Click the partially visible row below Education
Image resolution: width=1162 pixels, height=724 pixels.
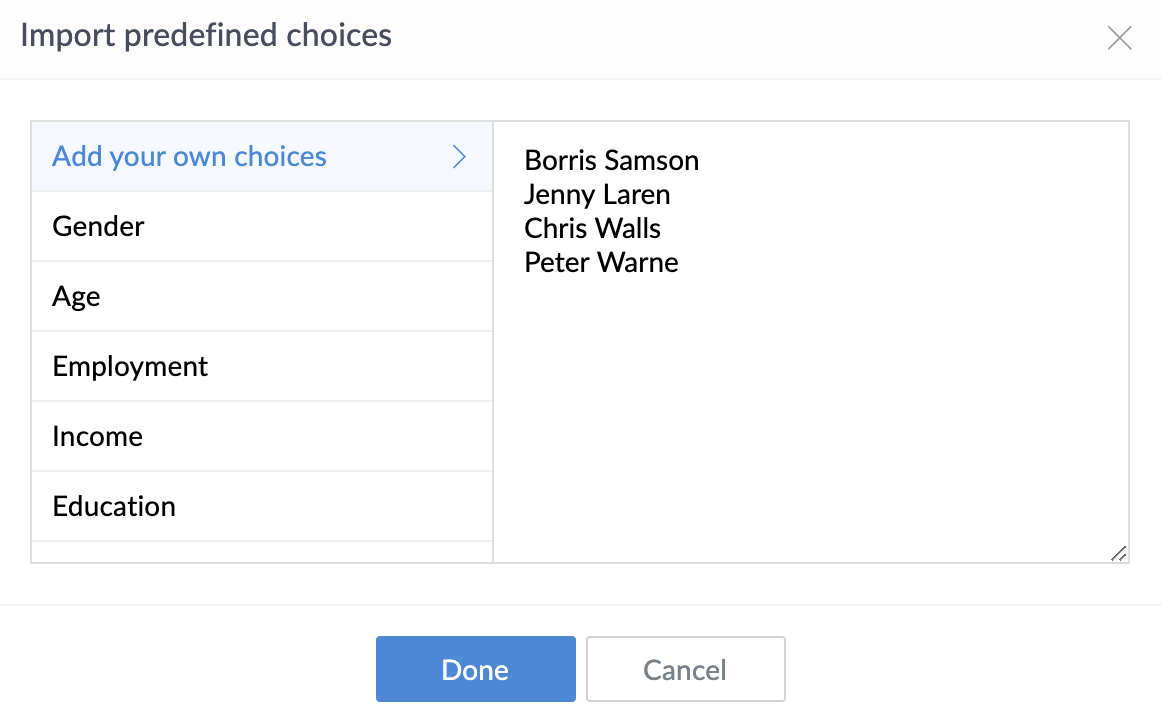coord(262,552)
